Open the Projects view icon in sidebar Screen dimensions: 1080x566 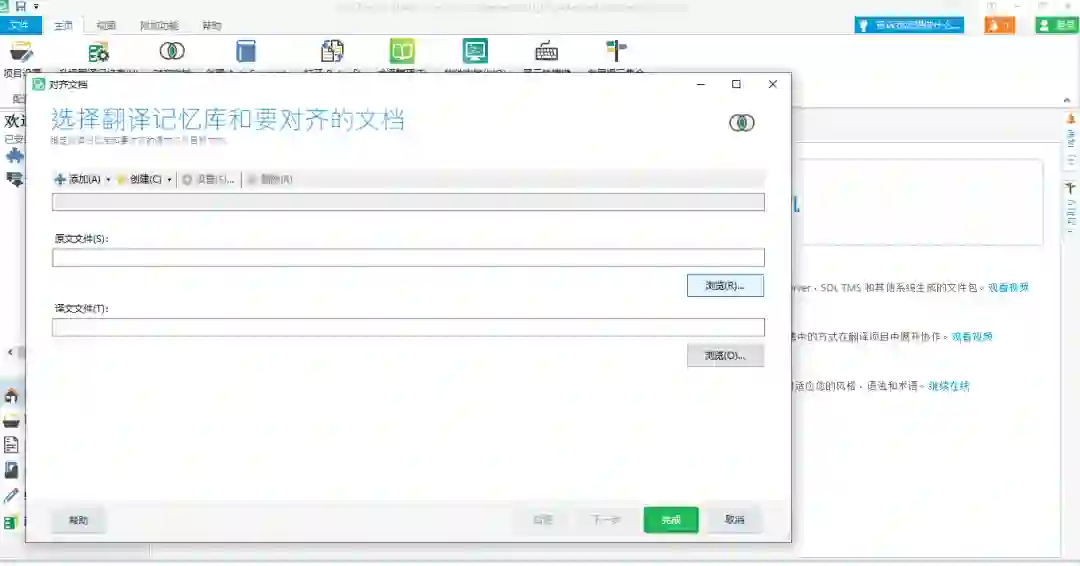11,421
